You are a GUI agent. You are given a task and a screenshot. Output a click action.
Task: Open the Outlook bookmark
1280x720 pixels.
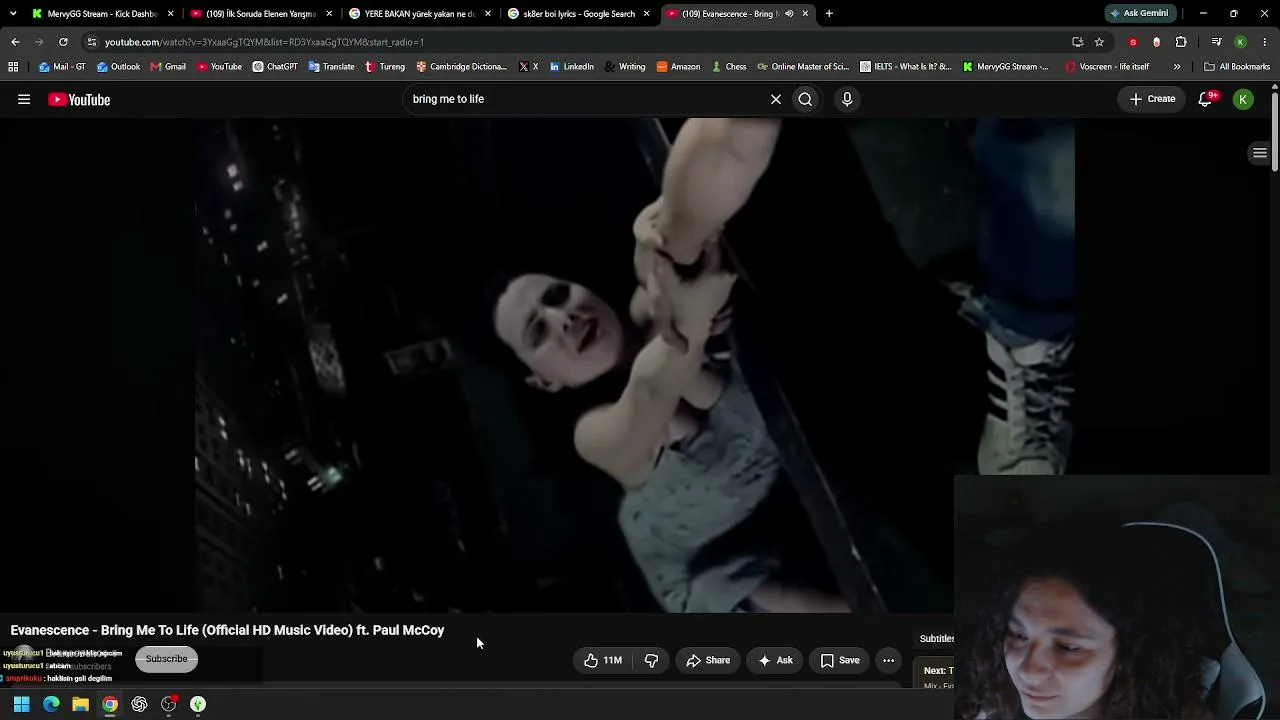tap(118, 67)
